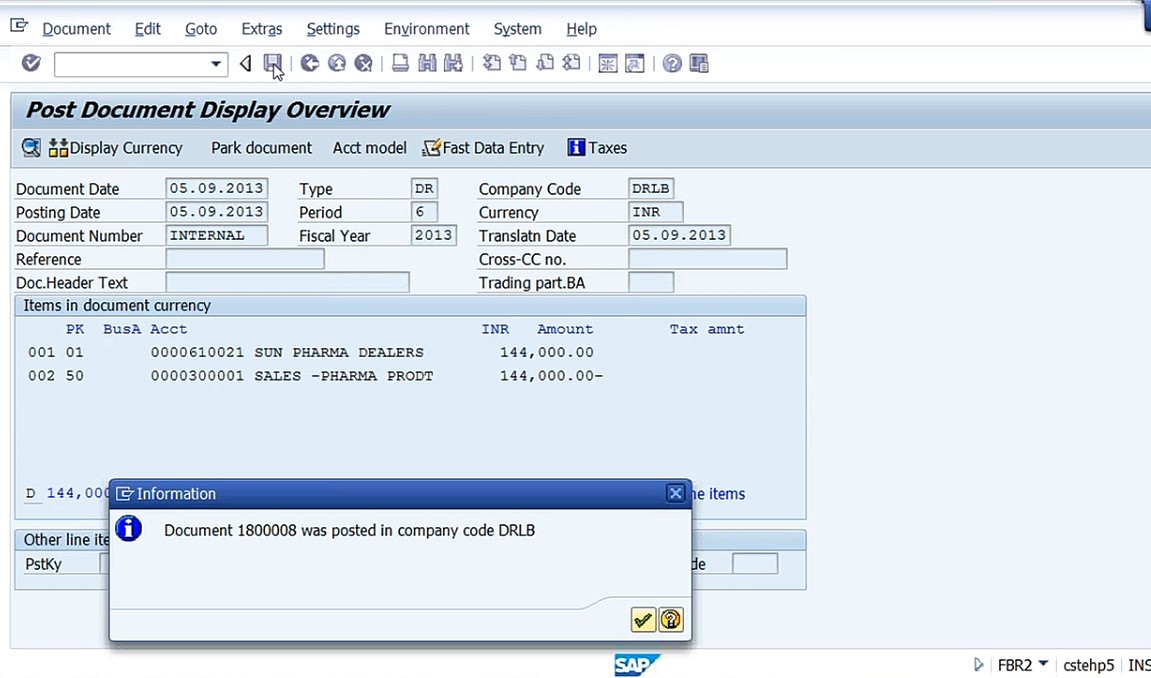This screenshot has height=678, width=1151.
Task: Click the Type field DR
Action: [x=424, y=189]
